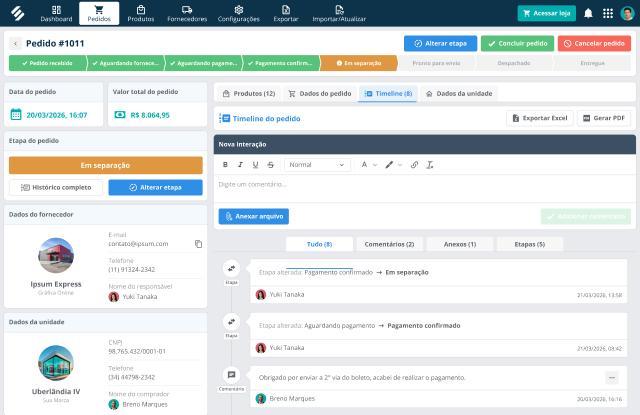Click the Cancelar pedido button

[x=594, y=43]
